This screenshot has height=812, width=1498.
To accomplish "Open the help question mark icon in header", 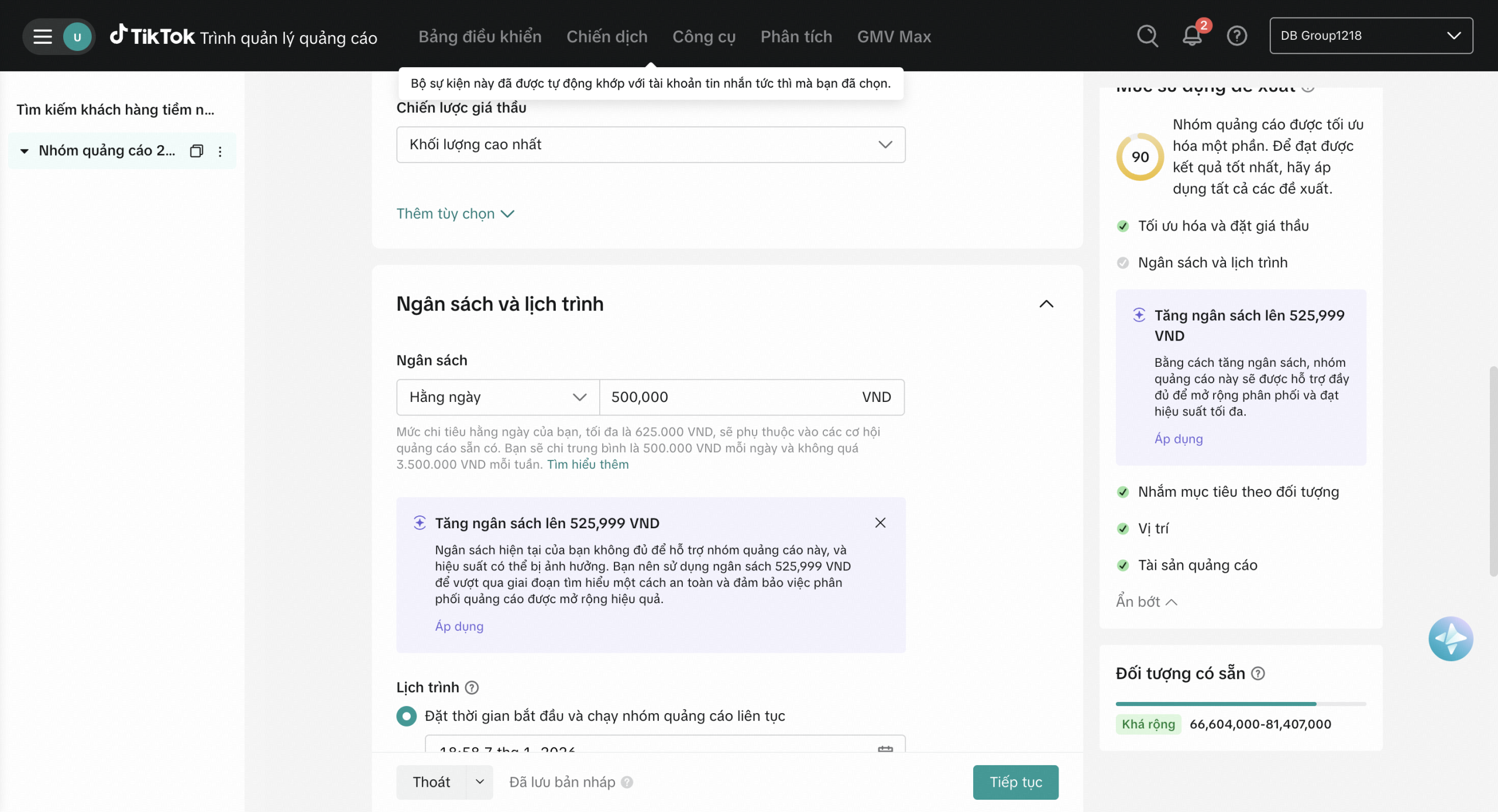I will click(x=1236, y=36).
